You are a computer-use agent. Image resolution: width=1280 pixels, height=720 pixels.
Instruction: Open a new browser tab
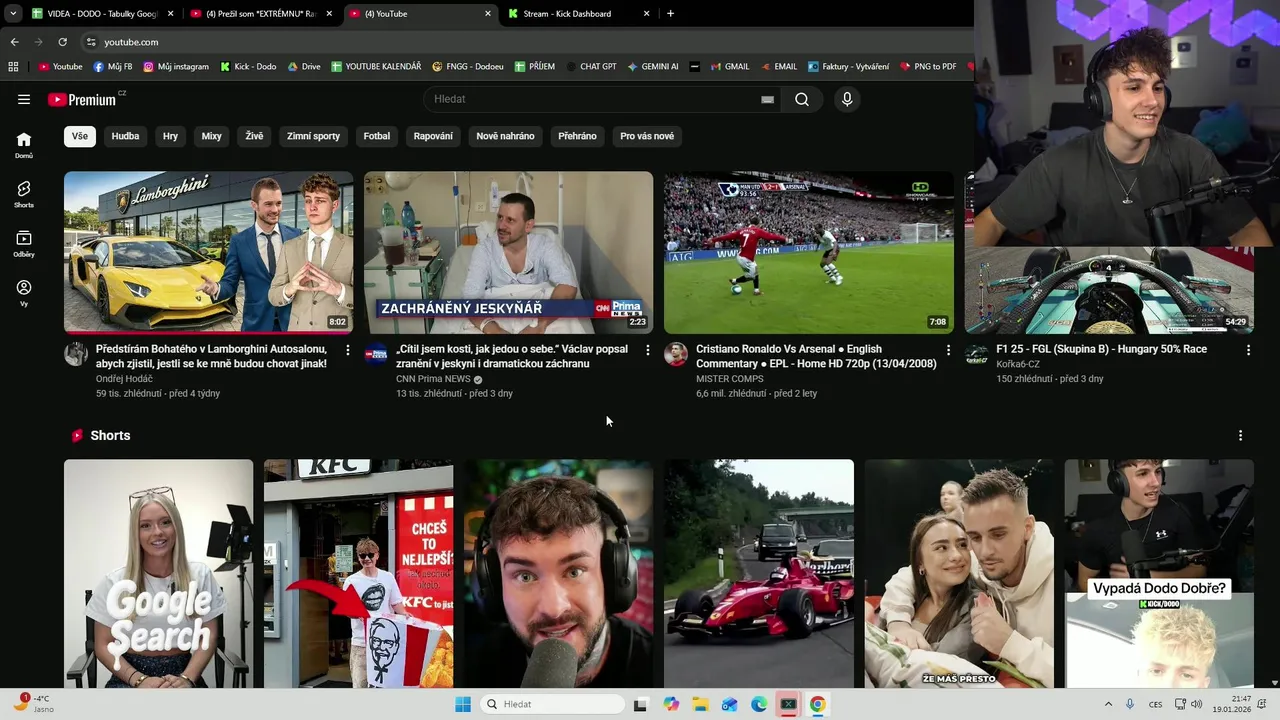click(x=670, y=14)
